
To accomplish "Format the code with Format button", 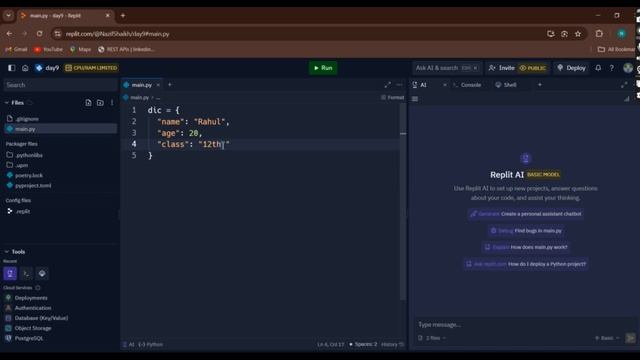I will tap(392, 98).
